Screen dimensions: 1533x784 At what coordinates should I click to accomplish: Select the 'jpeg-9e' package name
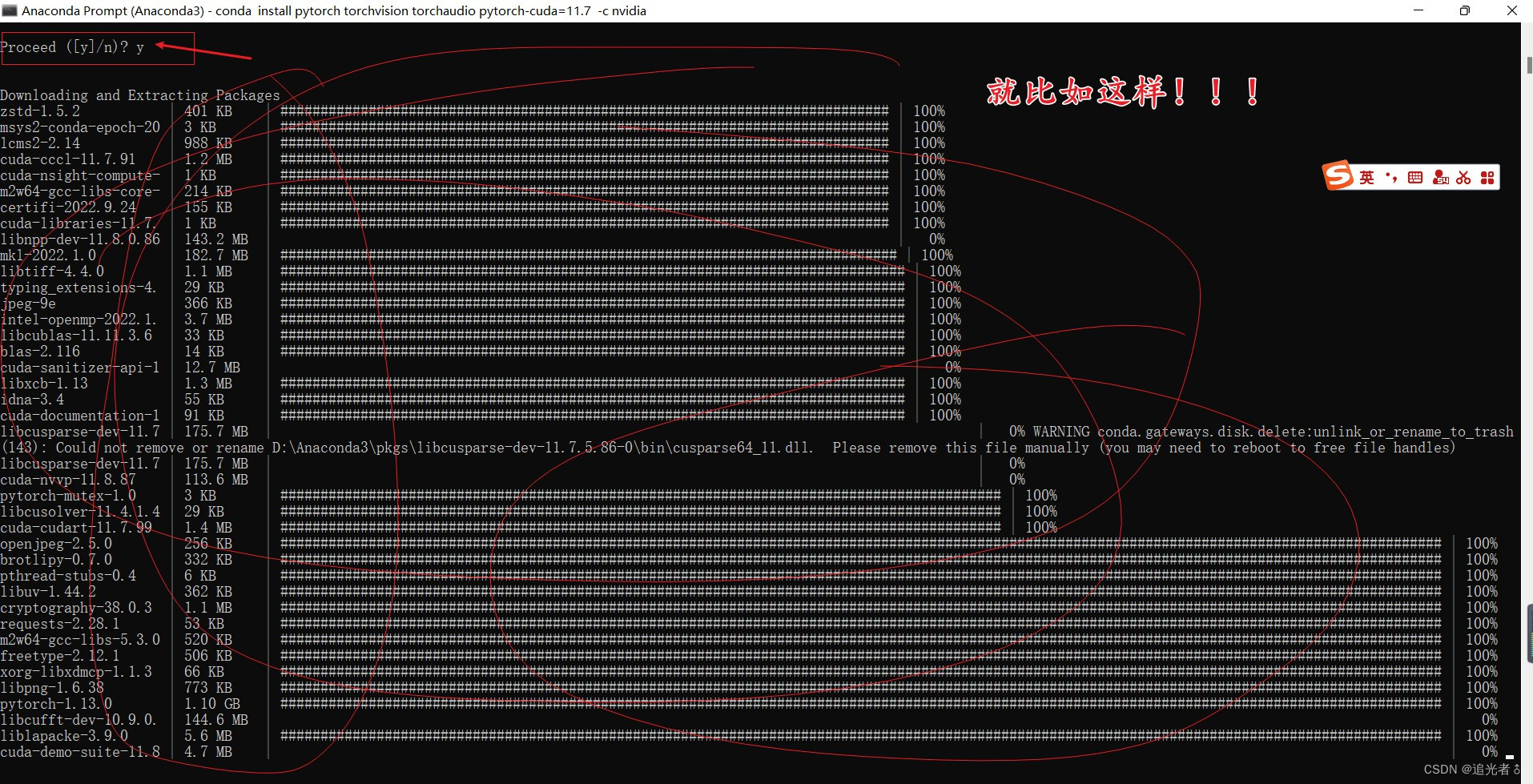[28, 304]
